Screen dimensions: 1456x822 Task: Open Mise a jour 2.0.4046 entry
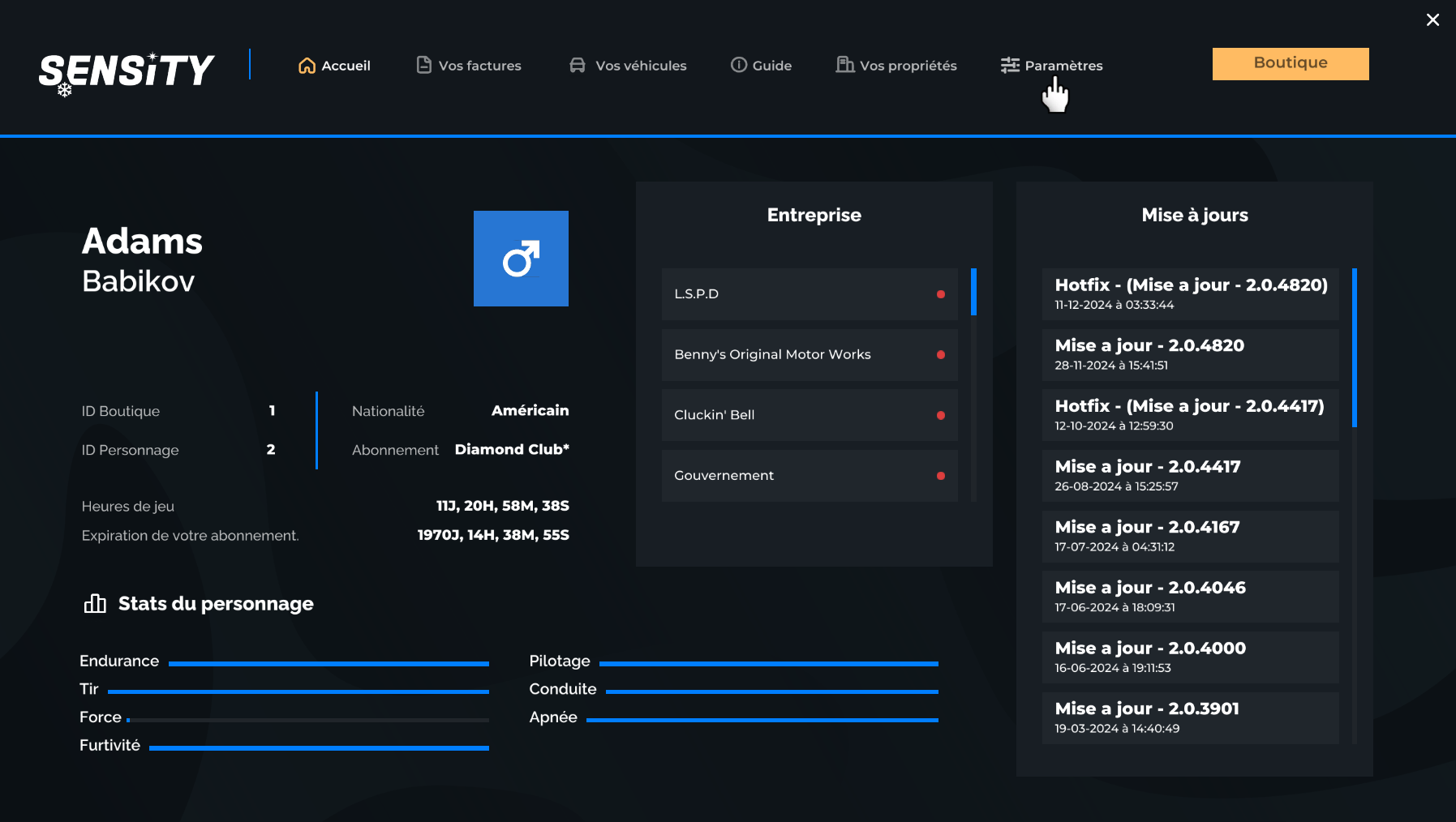pos(1191,597)
